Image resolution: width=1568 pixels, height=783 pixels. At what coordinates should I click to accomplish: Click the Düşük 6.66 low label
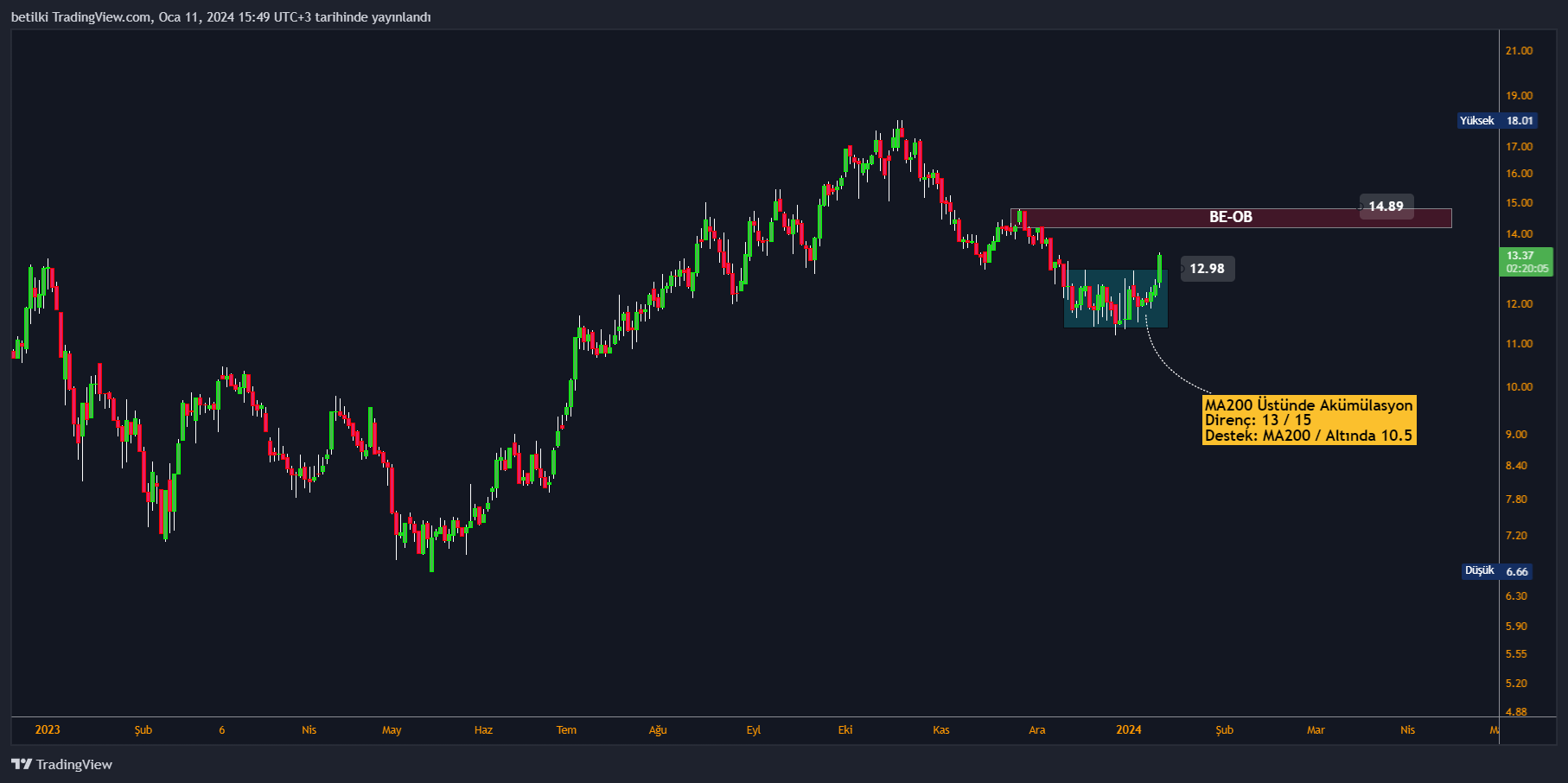pyautogui.click(x=1498, y=571)
